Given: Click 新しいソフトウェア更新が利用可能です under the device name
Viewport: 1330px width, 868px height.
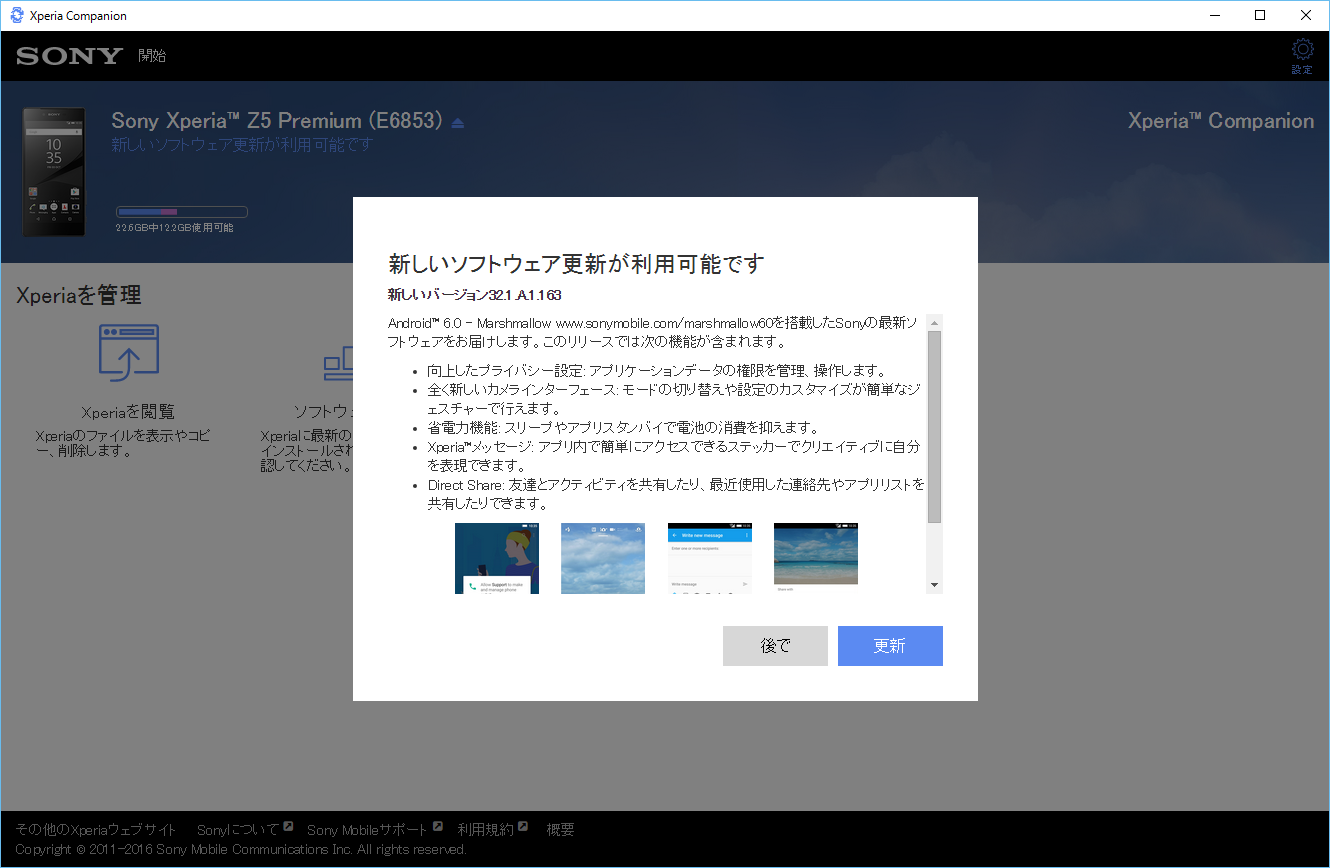Looking at the screenshot, I should click(242, 145).
